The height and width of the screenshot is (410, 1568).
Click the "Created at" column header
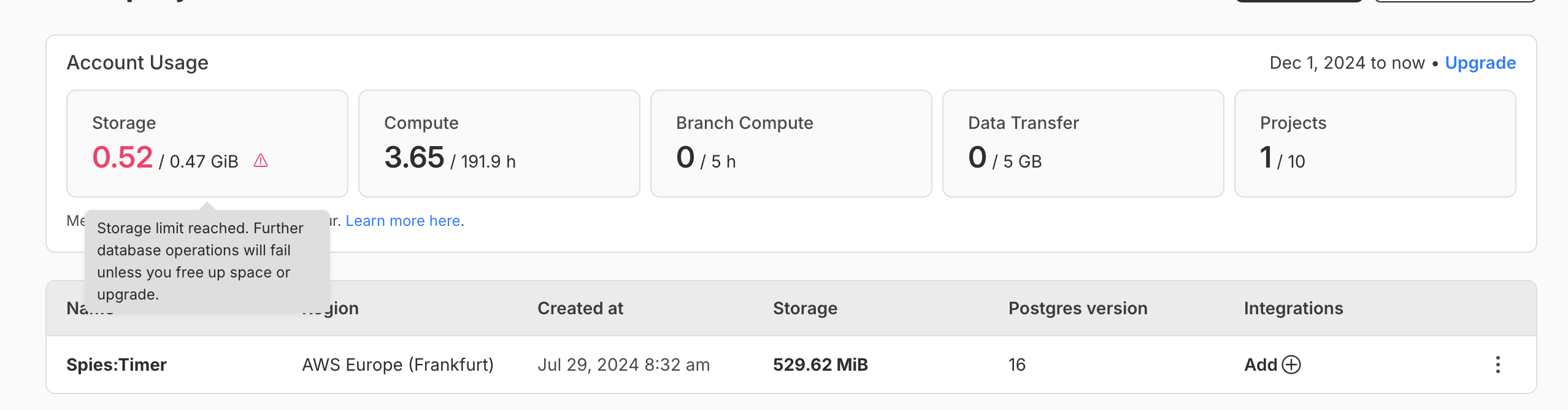pos(580,308)
